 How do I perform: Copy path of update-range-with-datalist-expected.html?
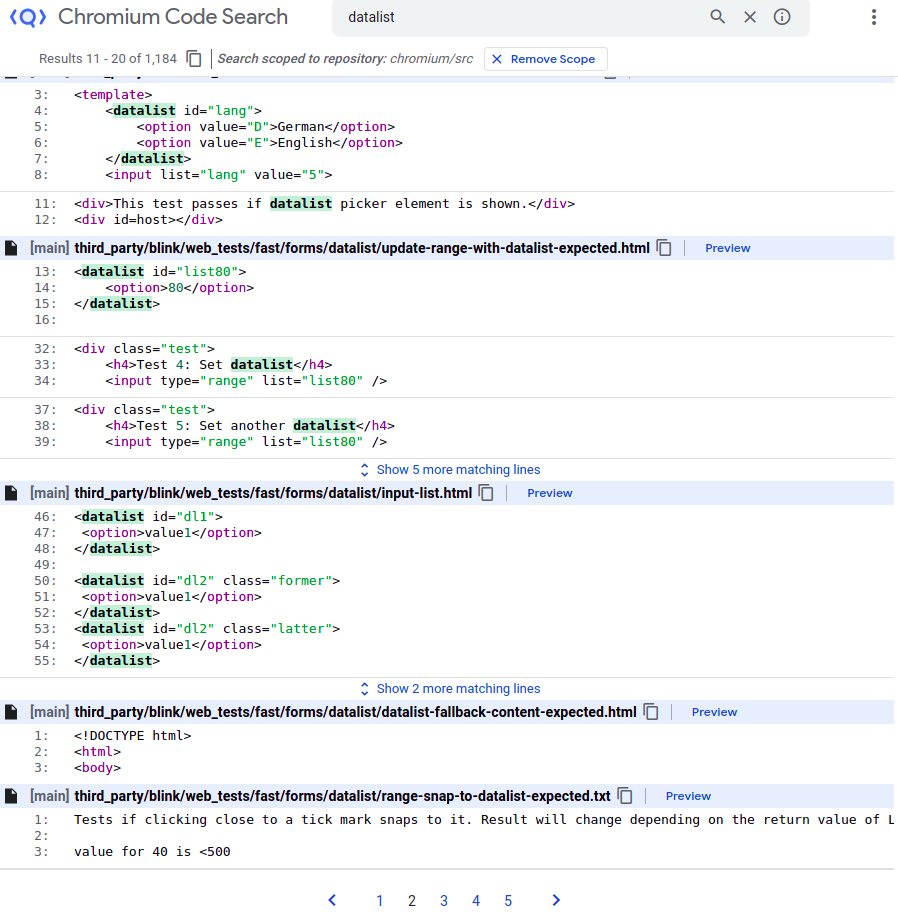[664, 248]
